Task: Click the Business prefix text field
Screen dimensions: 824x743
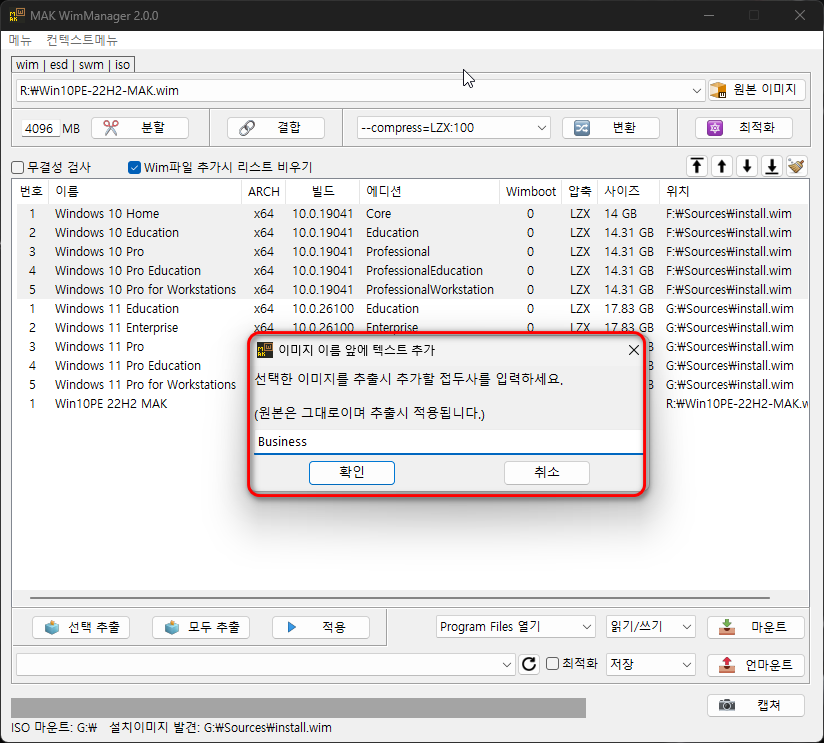Action: 448,441
